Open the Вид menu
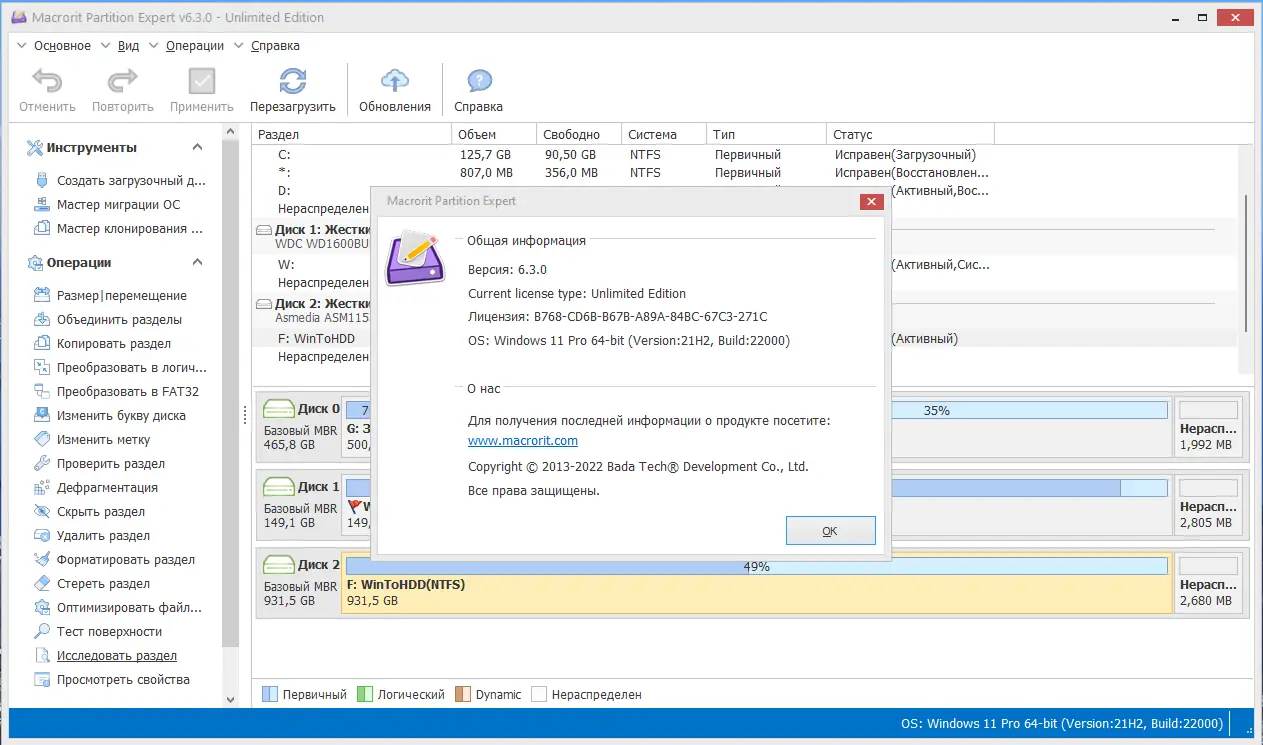 [127, 45]
